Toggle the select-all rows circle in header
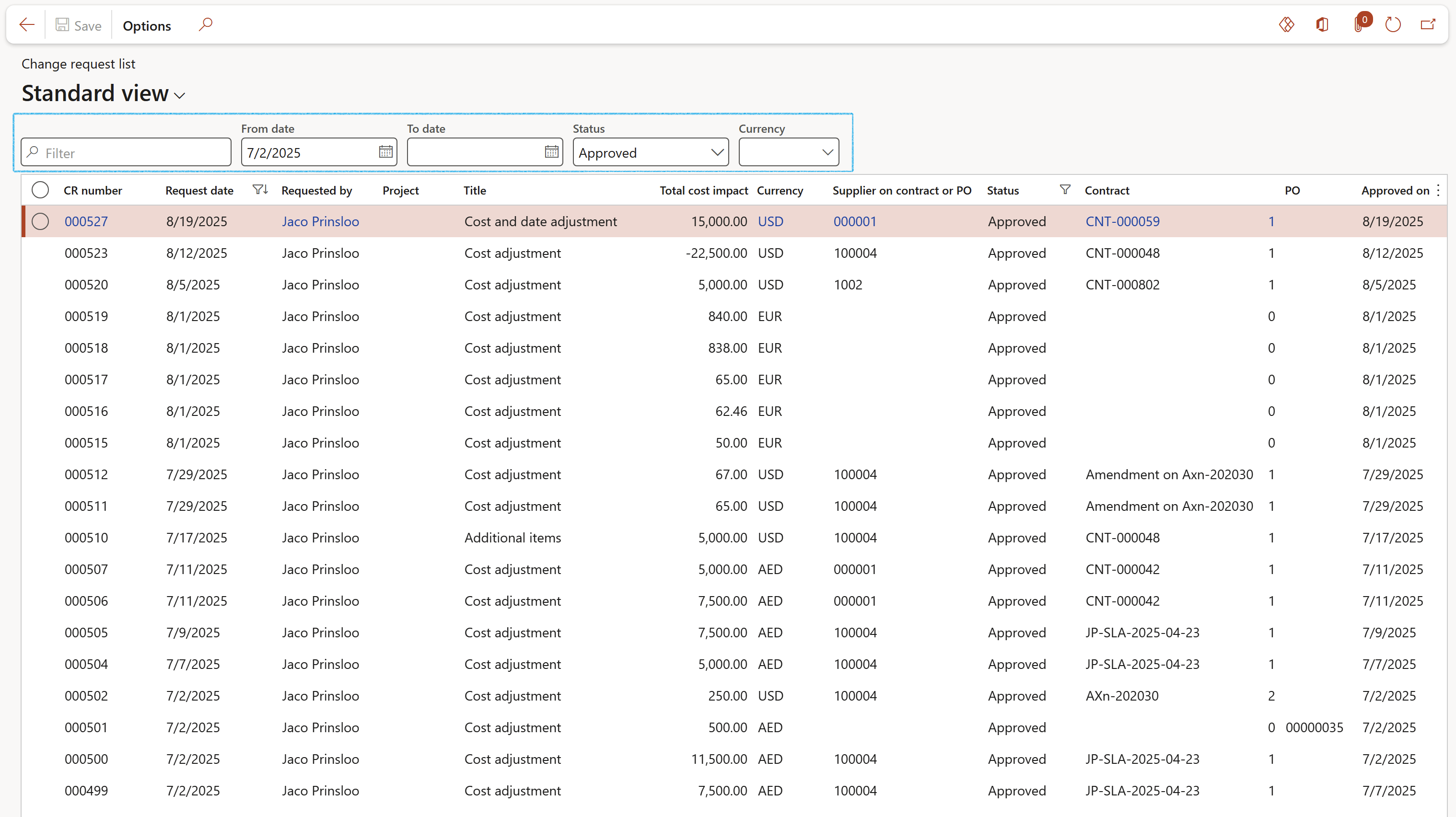The height and width of the screenshot is (817, 1456). [x=40, y=190]
